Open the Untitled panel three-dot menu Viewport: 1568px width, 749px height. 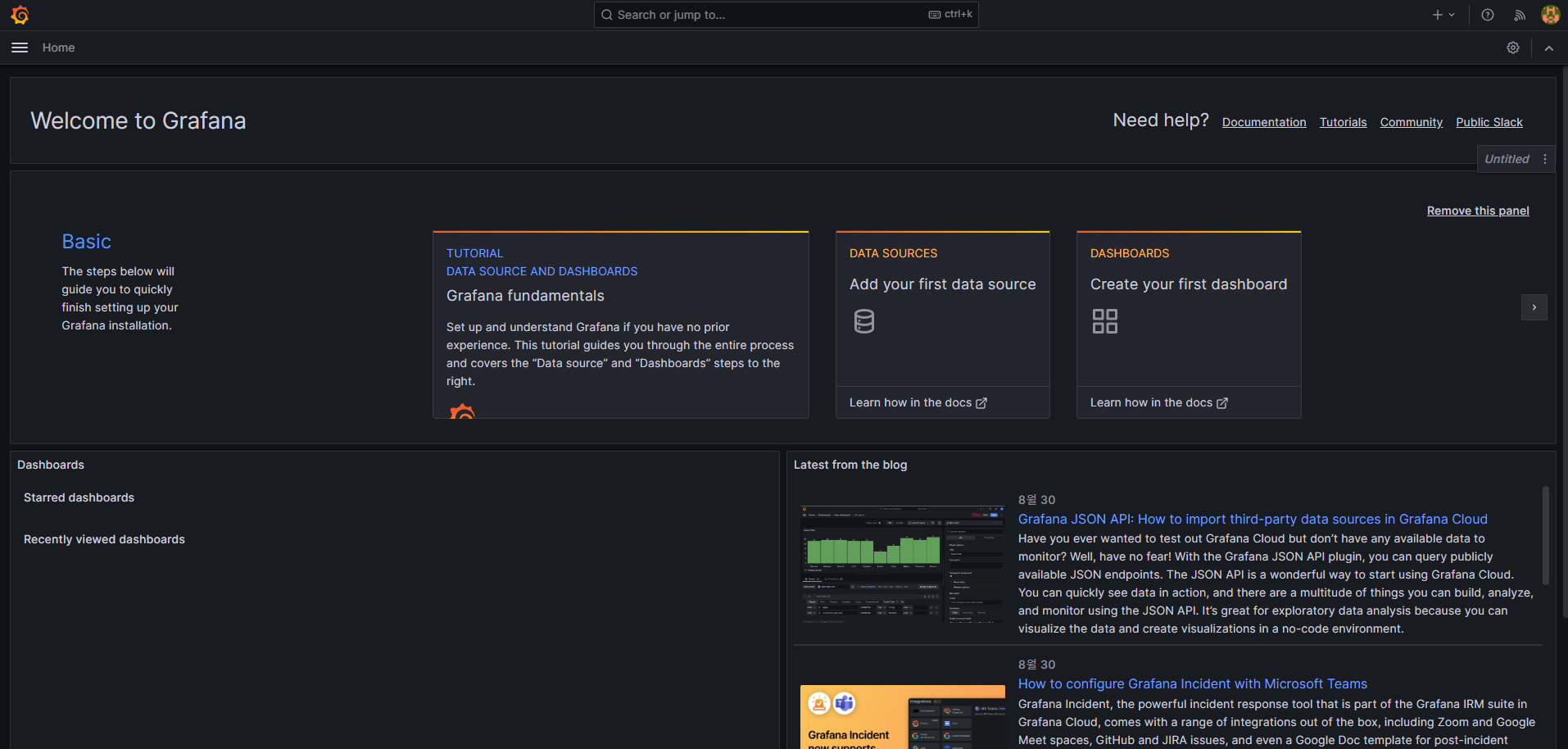tap(1545, 159)
